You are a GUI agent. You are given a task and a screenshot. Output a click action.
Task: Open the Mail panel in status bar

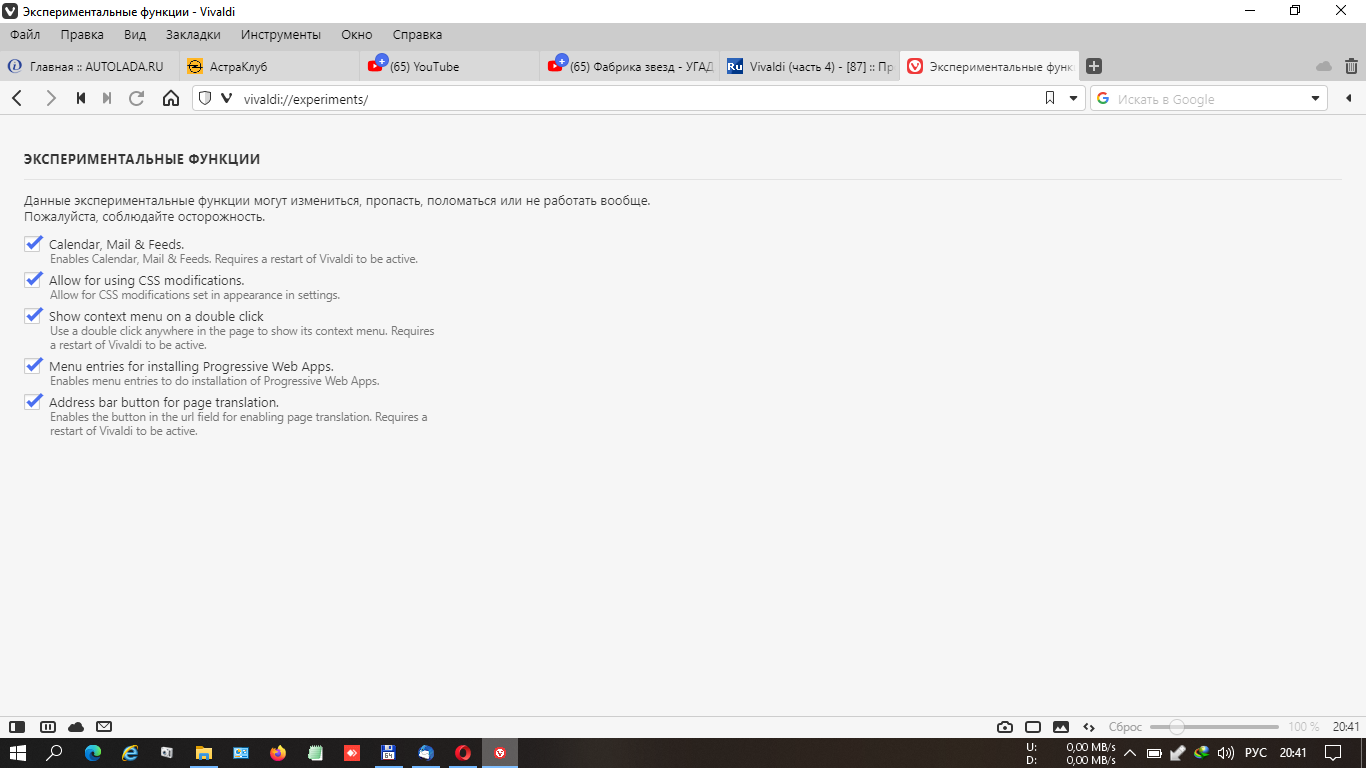[104, 727]
